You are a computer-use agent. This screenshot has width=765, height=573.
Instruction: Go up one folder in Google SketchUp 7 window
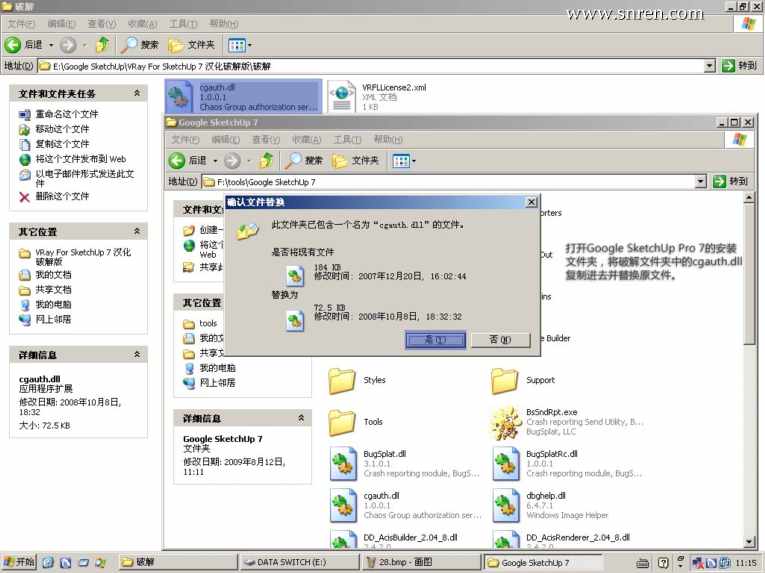pyautogui.click(x=266, y=160)
